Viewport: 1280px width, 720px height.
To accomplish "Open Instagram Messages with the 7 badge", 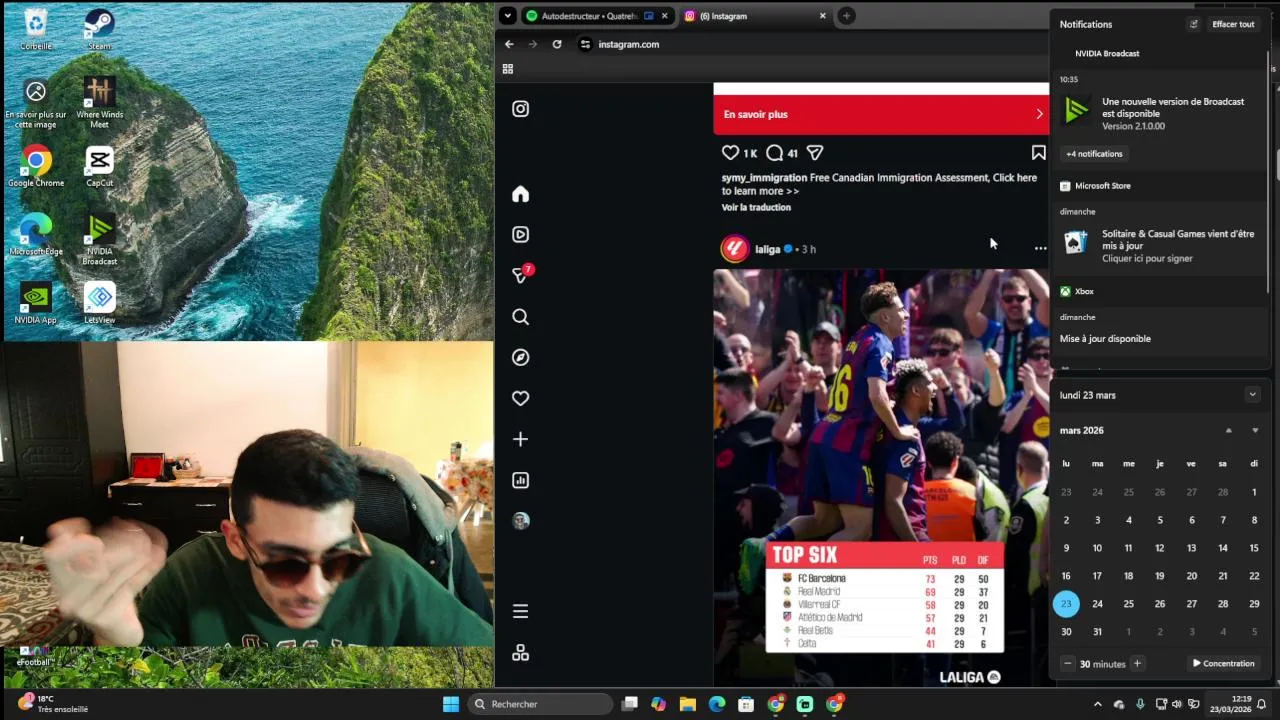I will tap(520, 275).
